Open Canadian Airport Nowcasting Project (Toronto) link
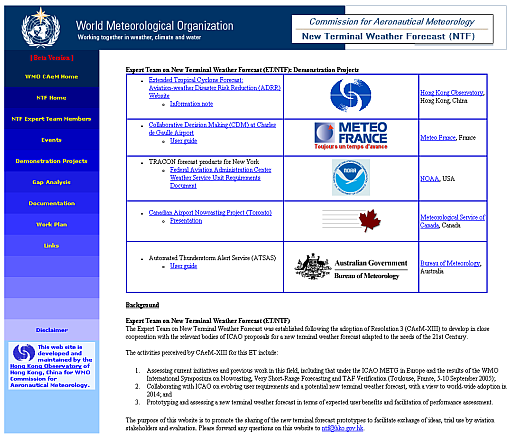Screen dimensions: 512x435 (x=210, y=213)
